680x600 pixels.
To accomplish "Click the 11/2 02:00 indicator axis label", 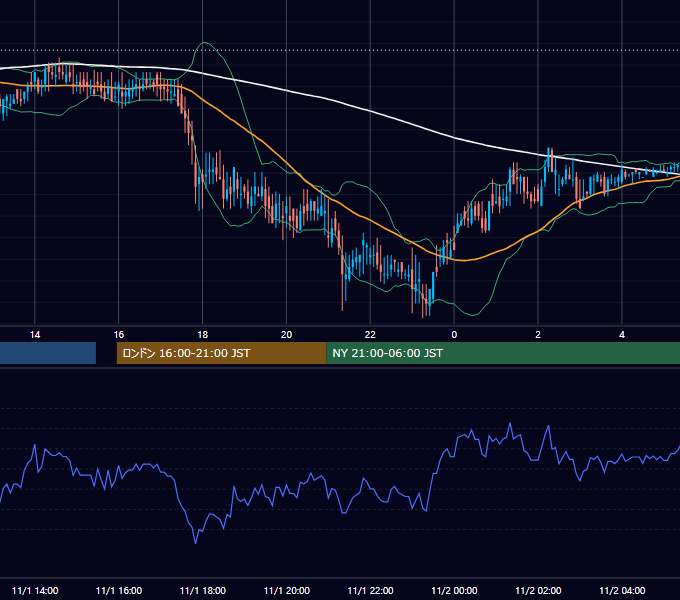I will [x=538, y=590].
